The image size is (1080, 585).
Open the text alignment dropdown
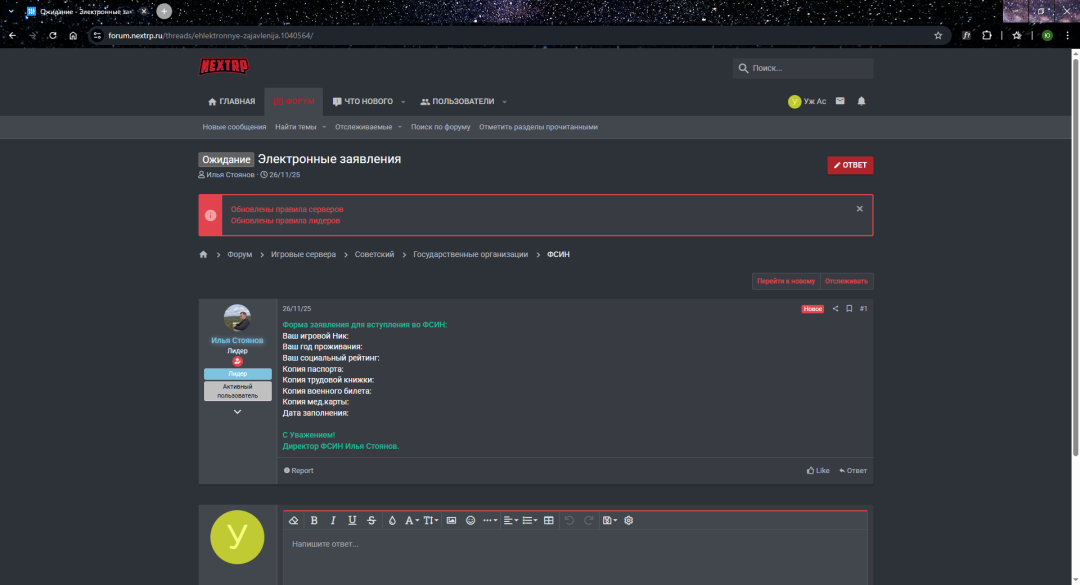pos(509,521)
